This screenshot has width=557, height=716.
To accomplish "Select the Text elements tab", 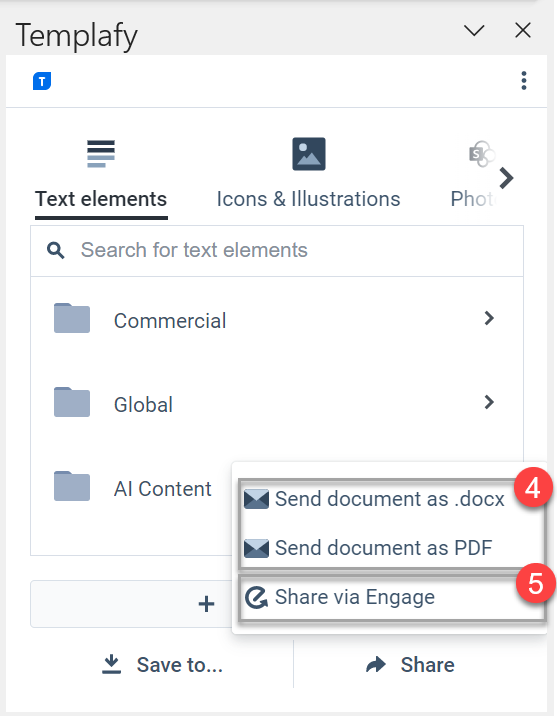I will [101, 199].
